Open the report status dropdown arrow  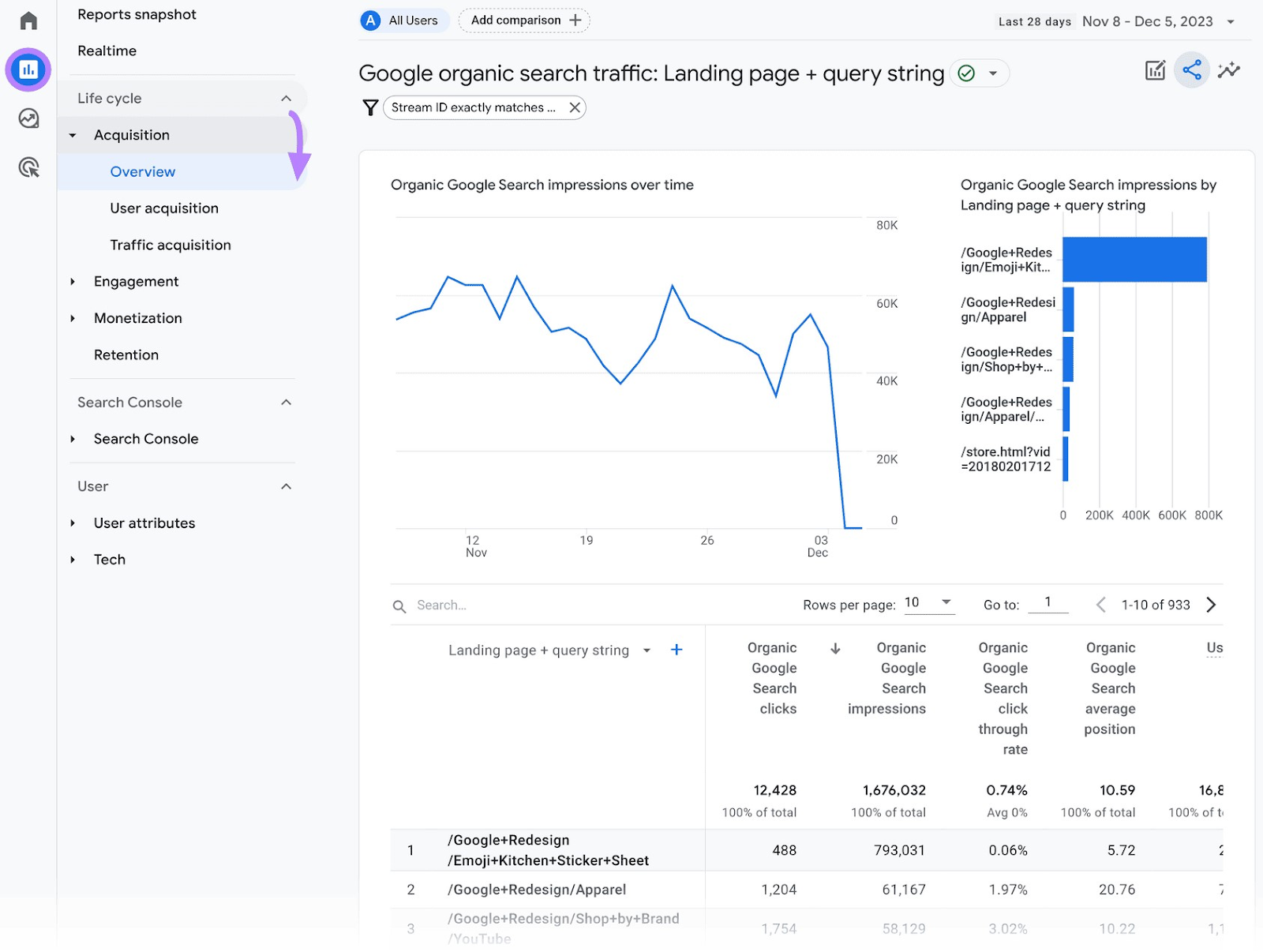[x=993, y=73]
